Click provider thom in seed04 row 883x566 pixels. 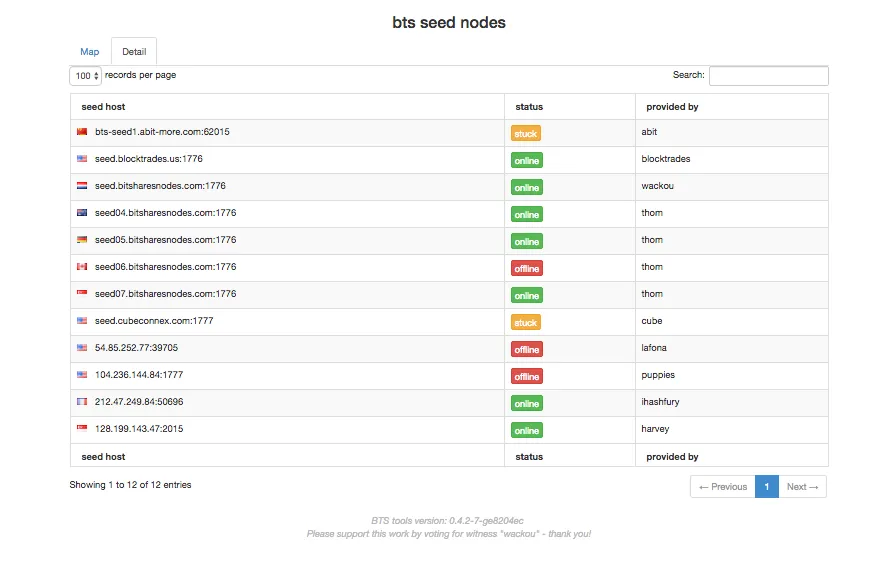(x=652, y=213)
